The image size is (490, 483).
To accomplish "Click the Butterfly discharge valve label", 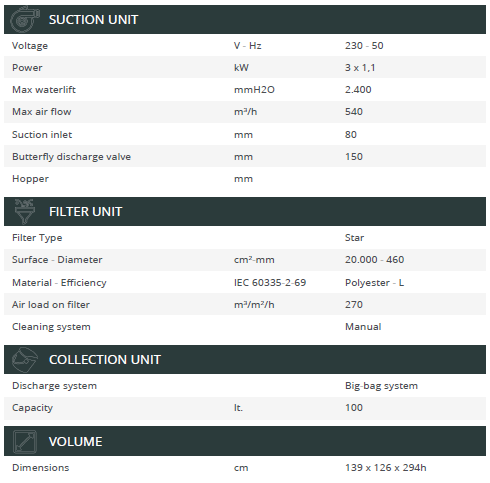I will click(71, 157).
